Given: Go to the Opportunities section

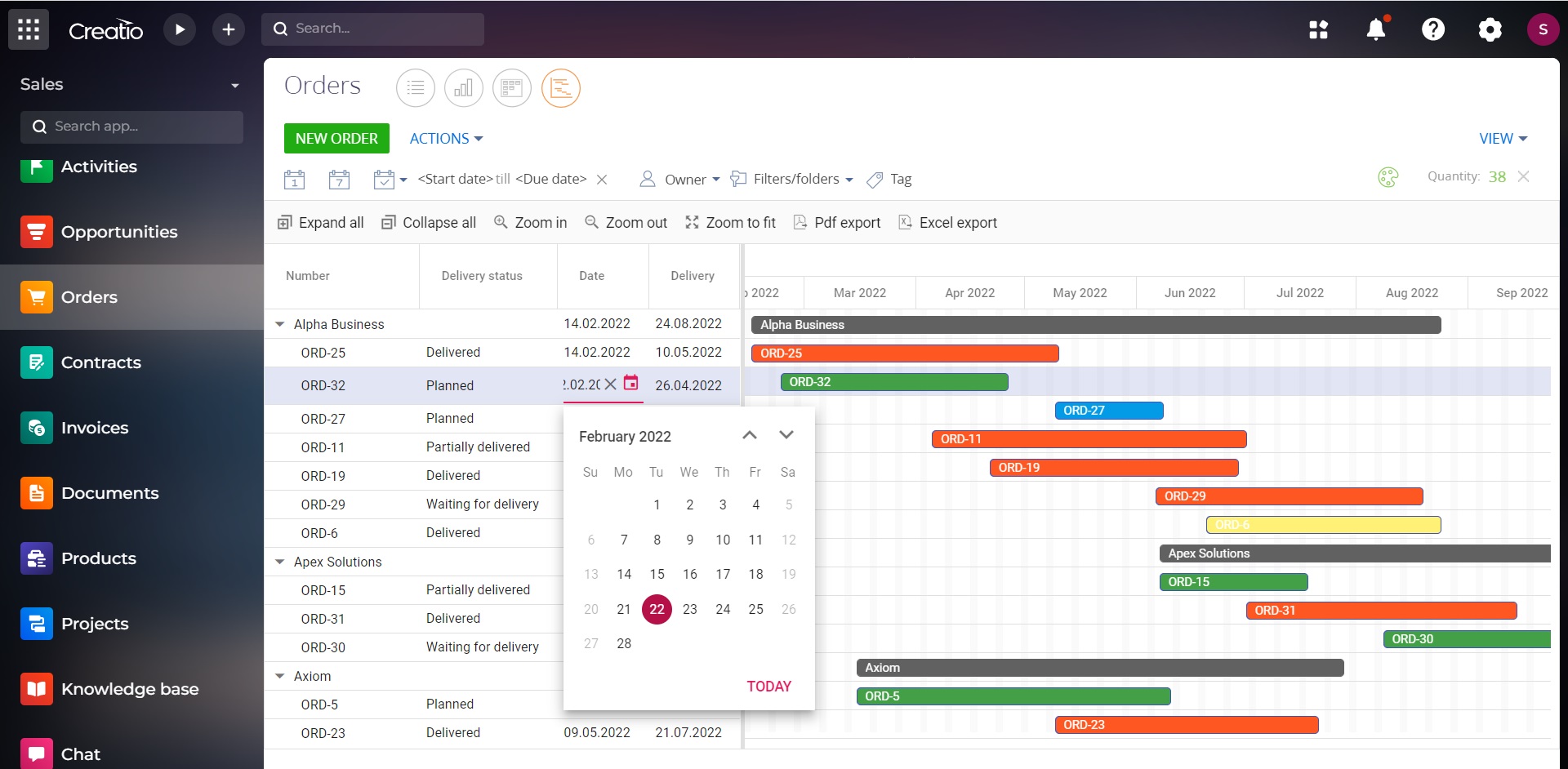Looking at the screenshot, I should [x=119, y=232].
